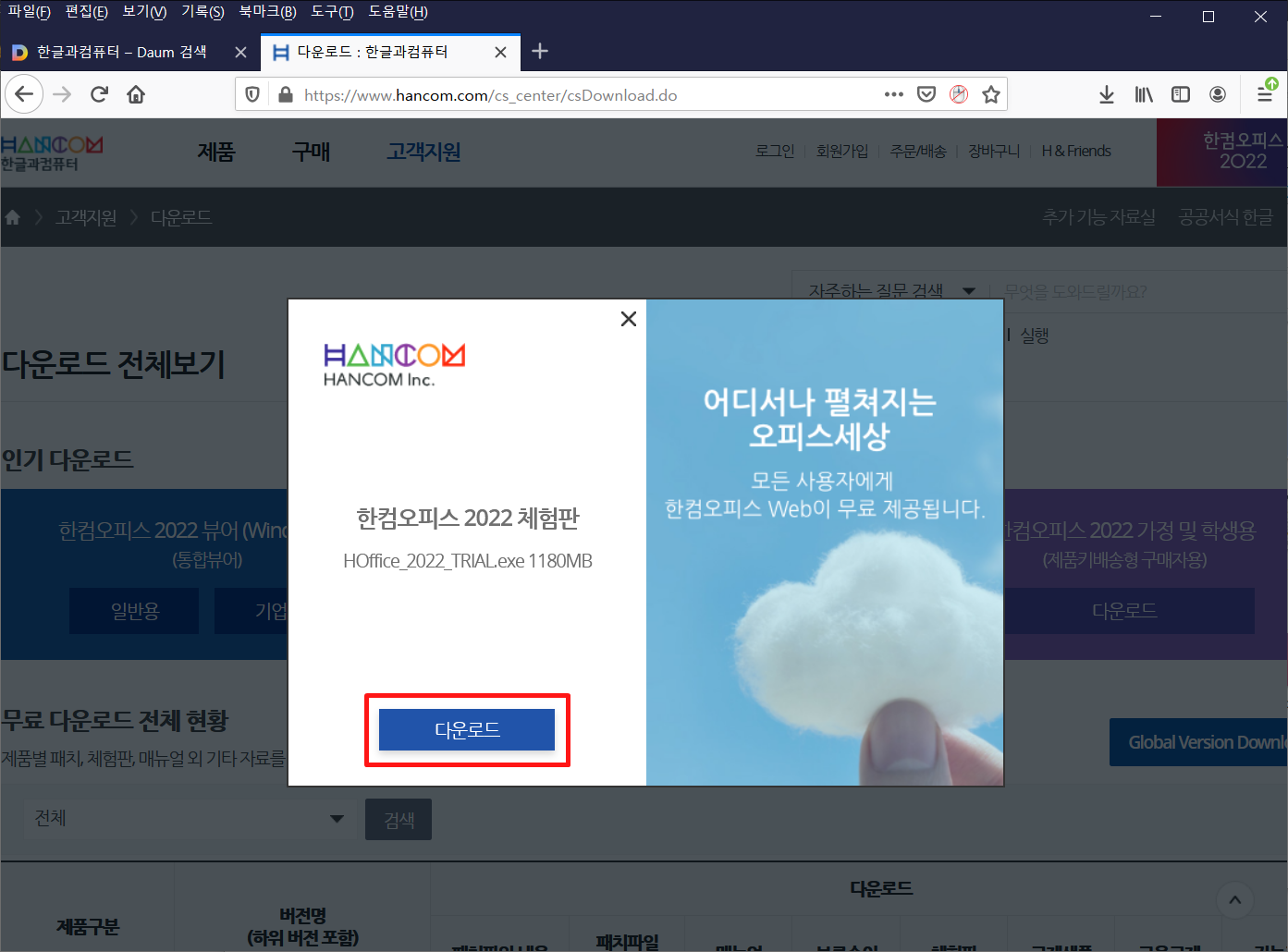
Task: Open the 파일(F) menu
Action: pyautogui.click(x=30, y=12)
